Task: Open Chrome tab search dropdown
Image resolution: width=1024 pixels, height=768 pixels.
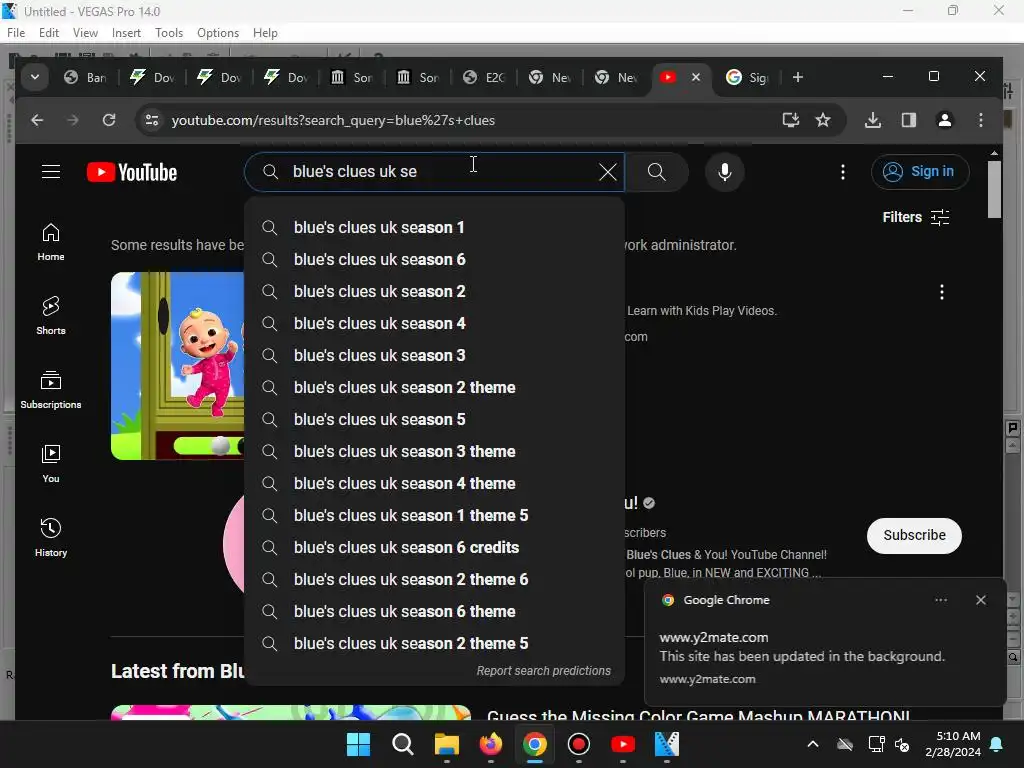Action: (35, 78)
